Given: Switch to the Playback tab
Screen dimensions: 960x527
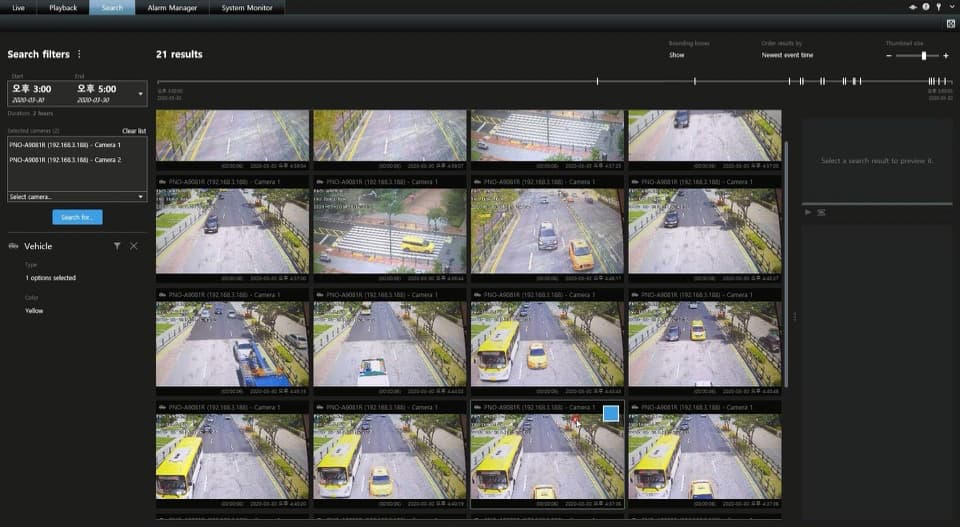Looking at the screenshot, I should pos(63,7).
